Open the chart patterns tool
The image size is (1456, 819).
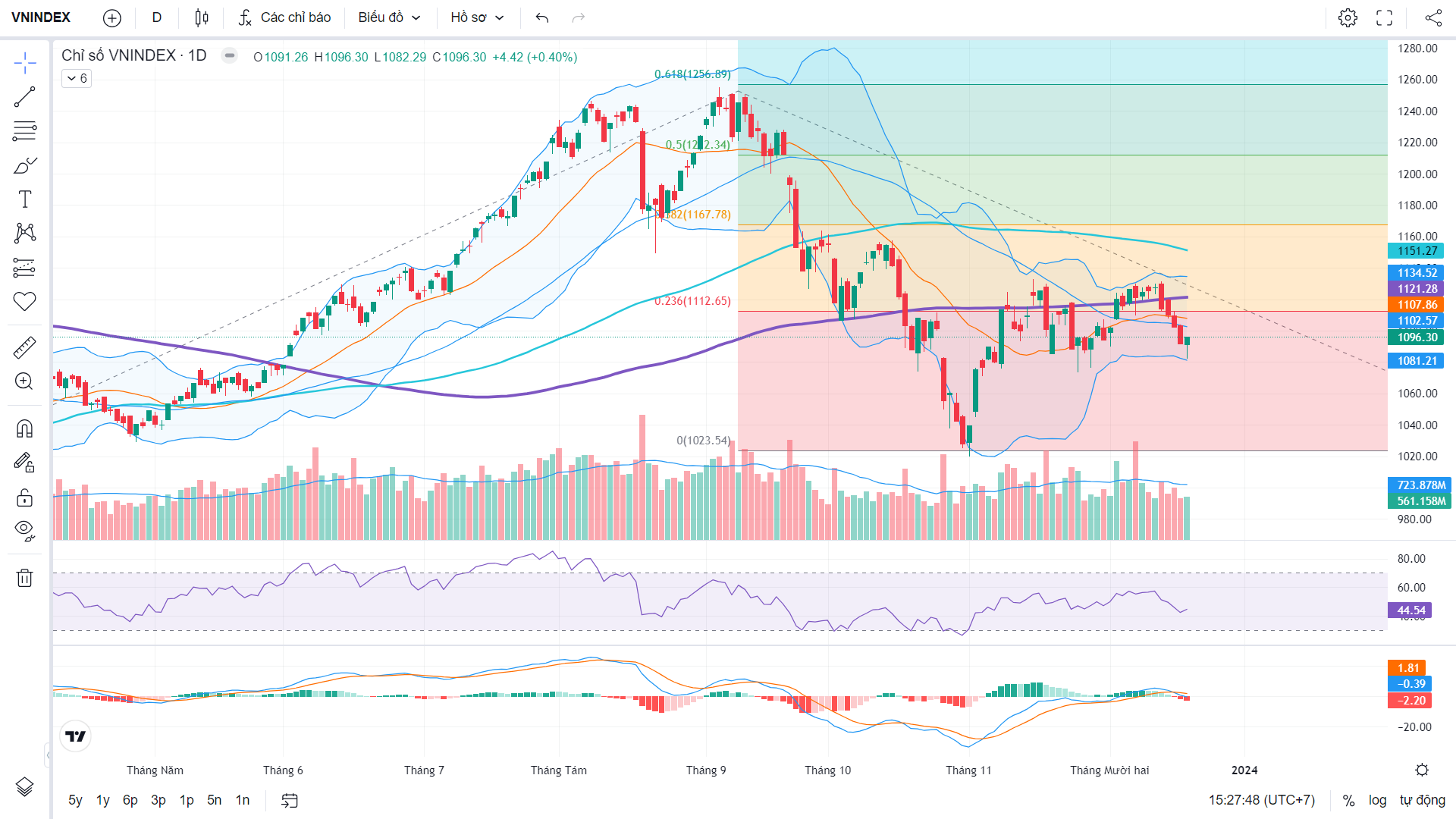pos(24,233)
